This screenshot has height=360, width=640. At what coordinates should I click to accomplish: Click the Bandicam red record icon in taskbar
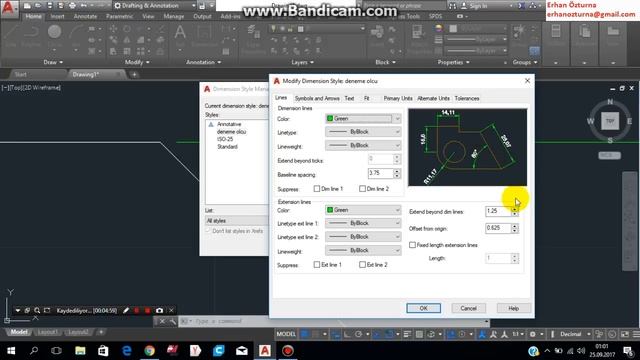point(288,351)
